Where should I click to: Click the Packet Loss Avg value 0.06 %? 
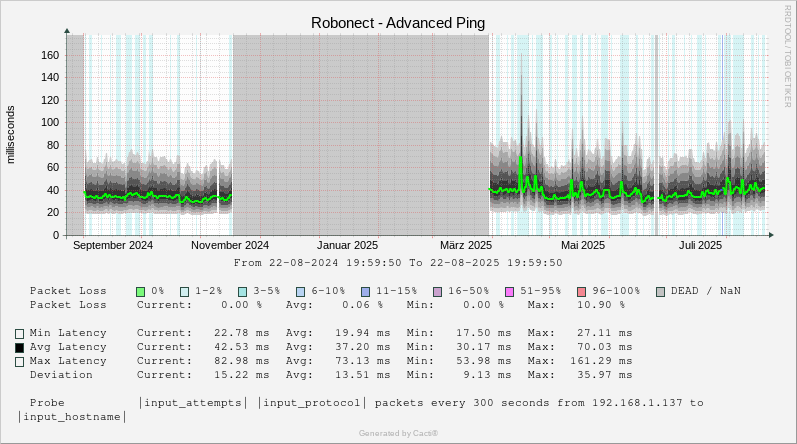click(x=362, y=305)
